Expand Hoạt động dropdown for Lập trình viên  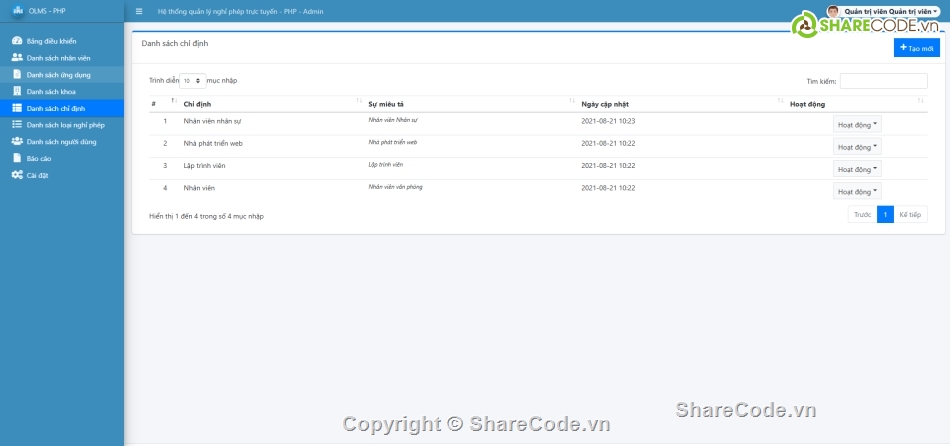857,169
